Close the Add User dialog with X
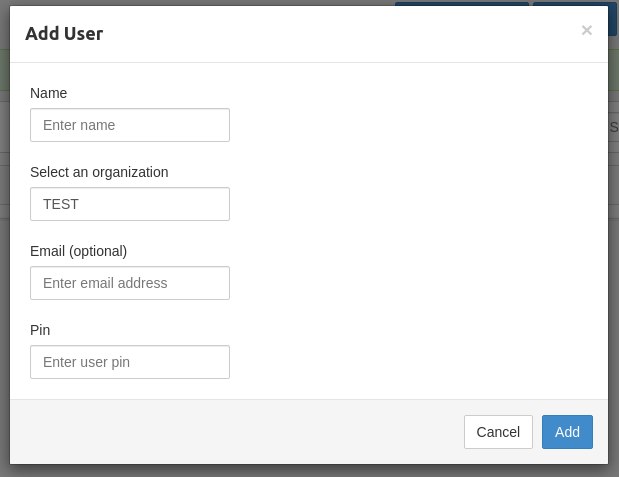619x477 pixels. [x=586, y=30]
